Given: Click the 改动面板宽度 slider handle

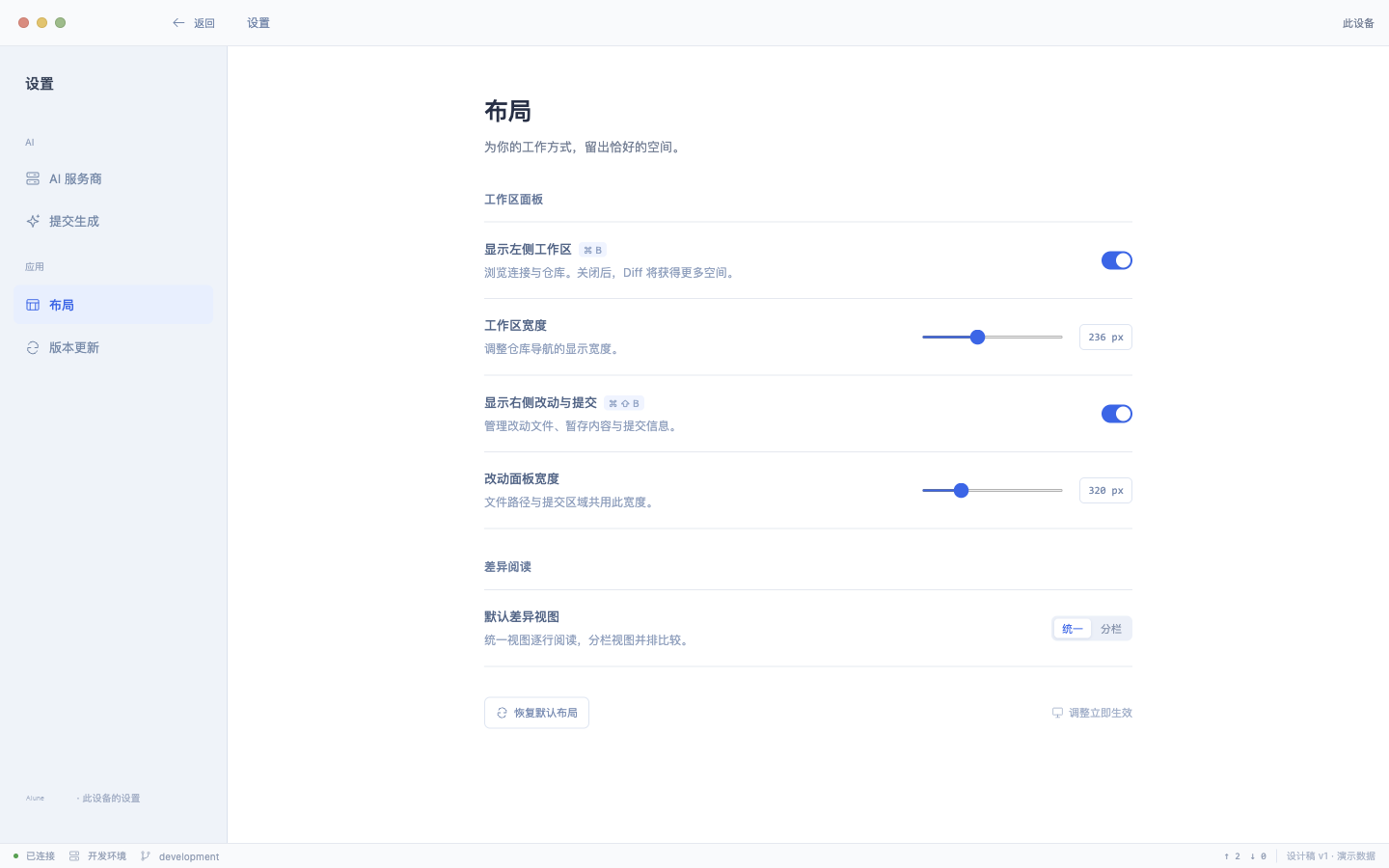Looking at the screenshot, I should [961, 491].
